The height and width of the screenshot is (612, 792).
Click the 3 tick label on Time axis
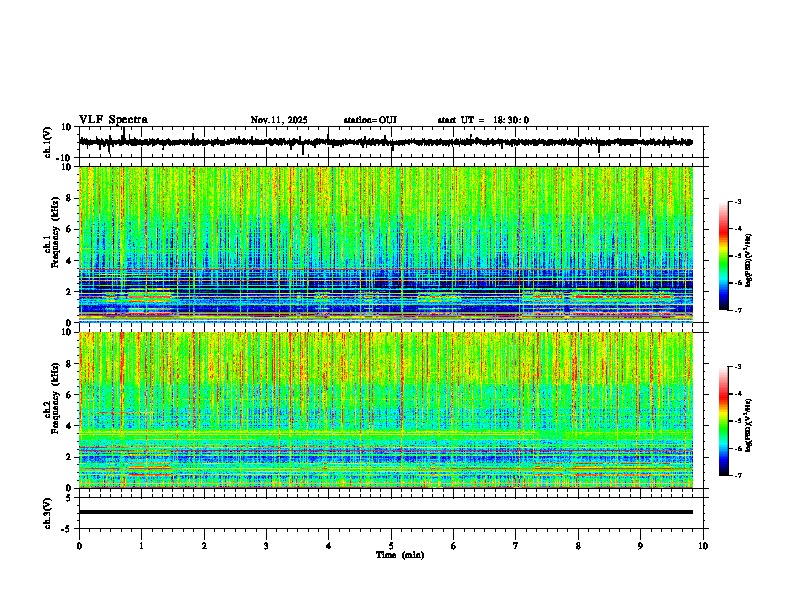(266, 546)
